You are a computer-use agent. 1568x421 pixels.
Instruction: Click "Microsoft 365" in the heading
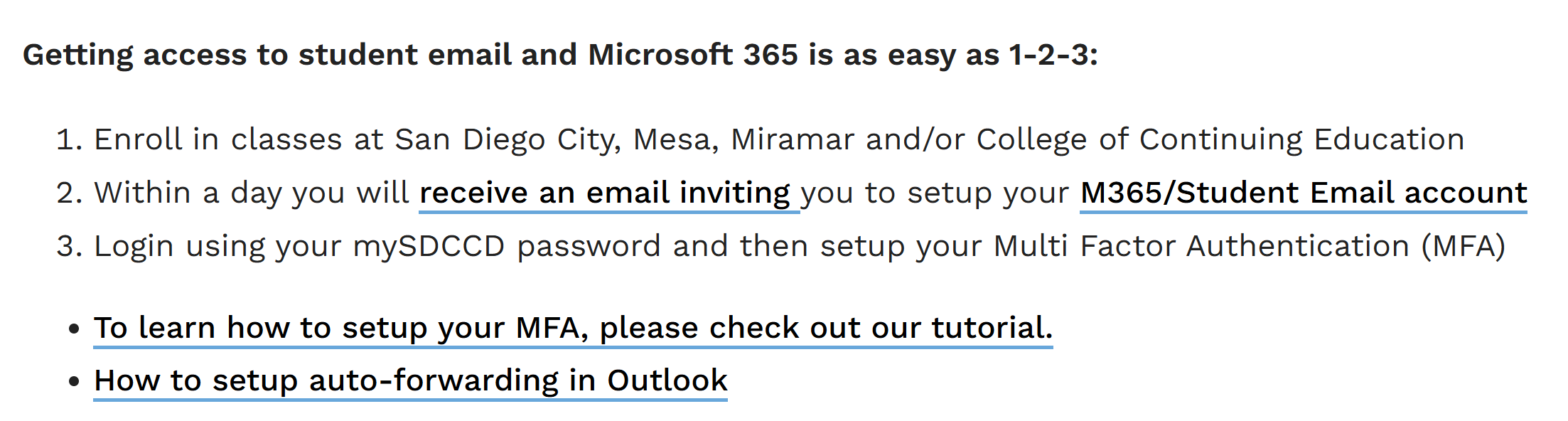pos(693,55)
